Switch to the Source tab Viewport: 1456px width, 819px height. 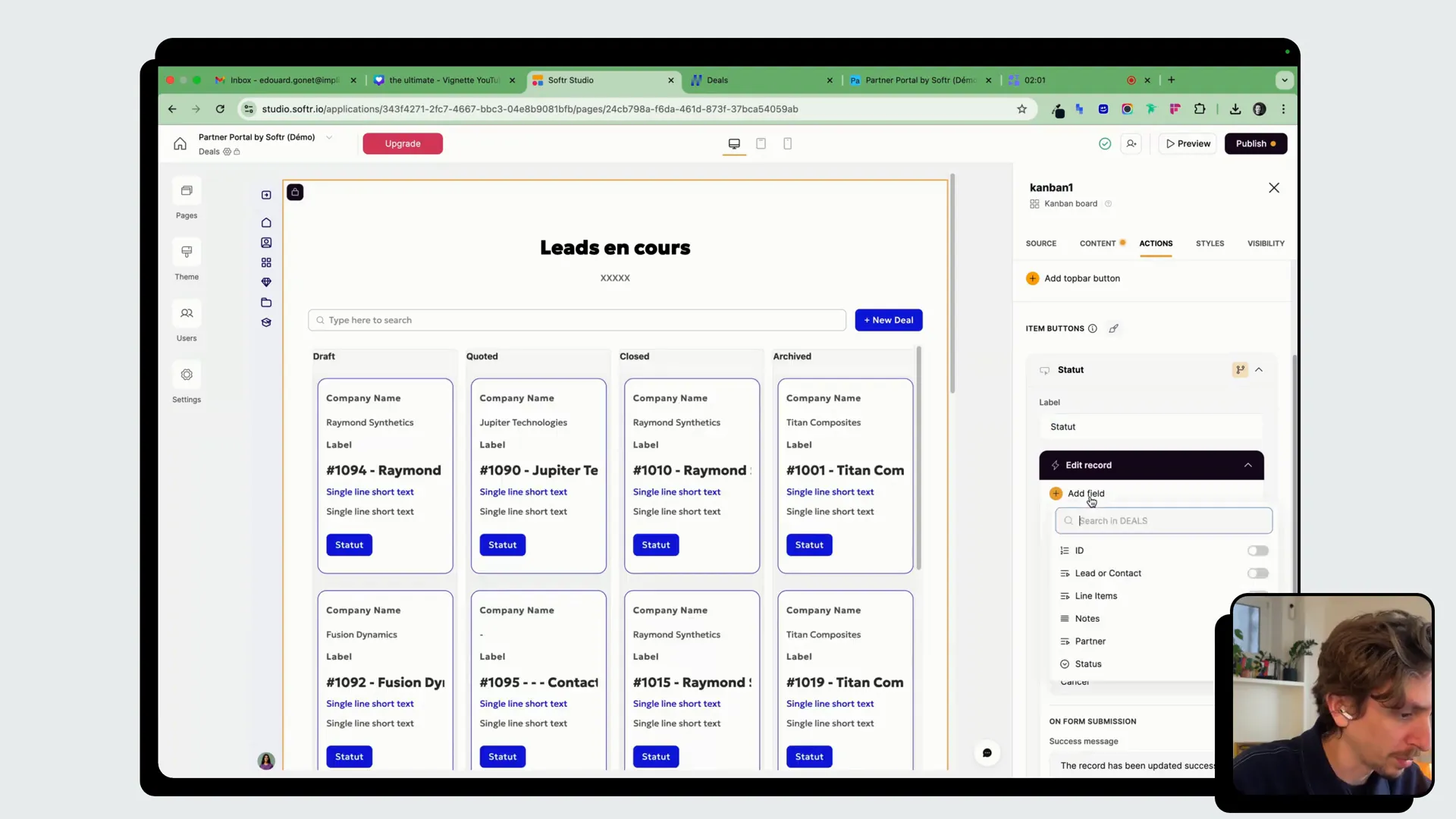(x=1040, y=244)
